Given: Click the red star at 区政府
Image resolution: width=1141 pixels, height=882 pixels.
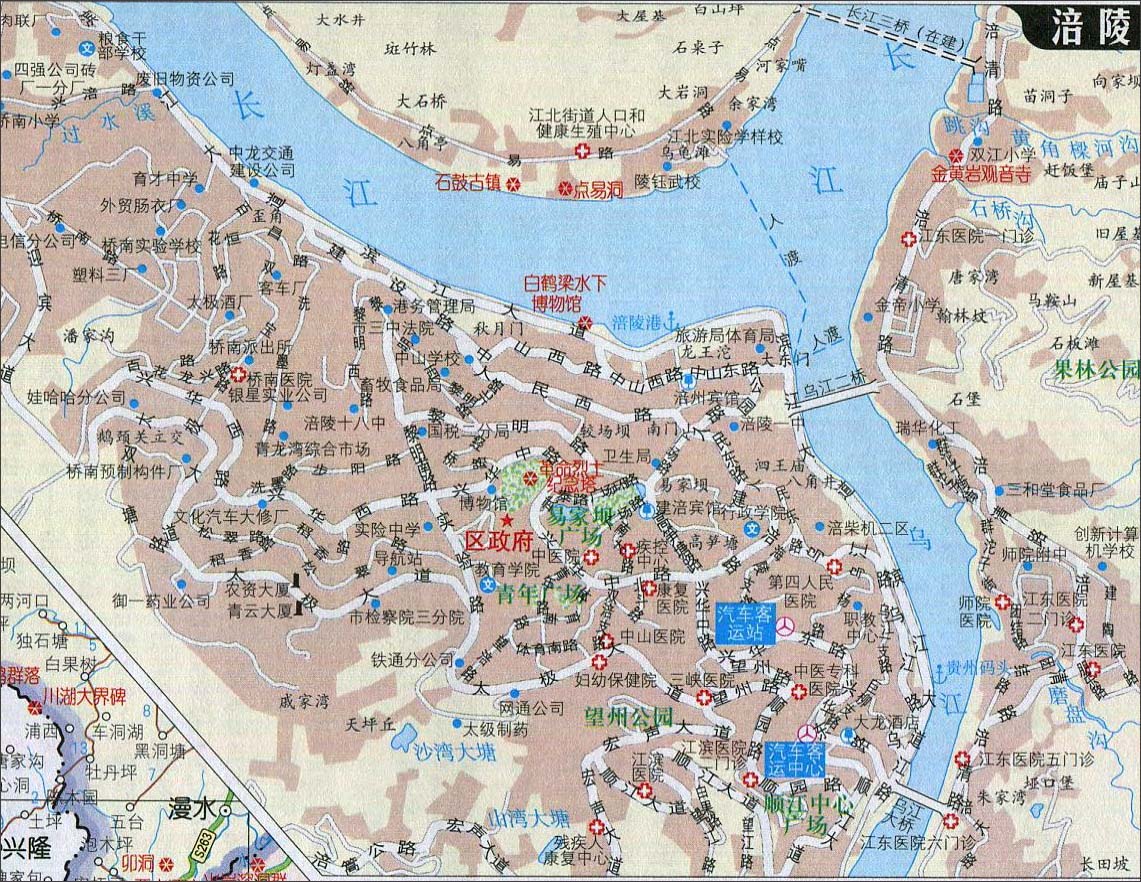Looking at the screenshot, I should click(x=507, y=522).
